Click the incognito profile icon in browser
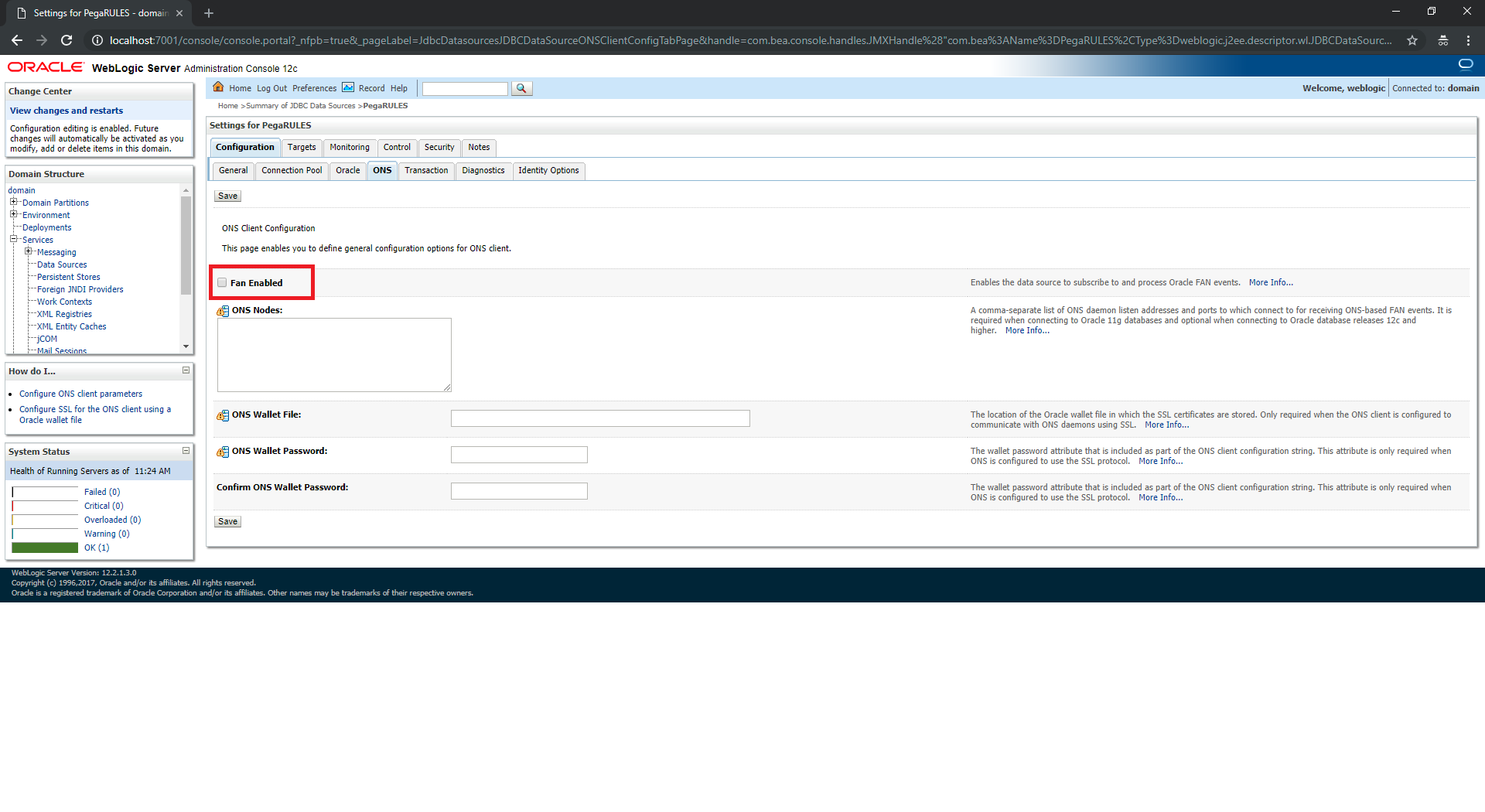 [1443, 40]
